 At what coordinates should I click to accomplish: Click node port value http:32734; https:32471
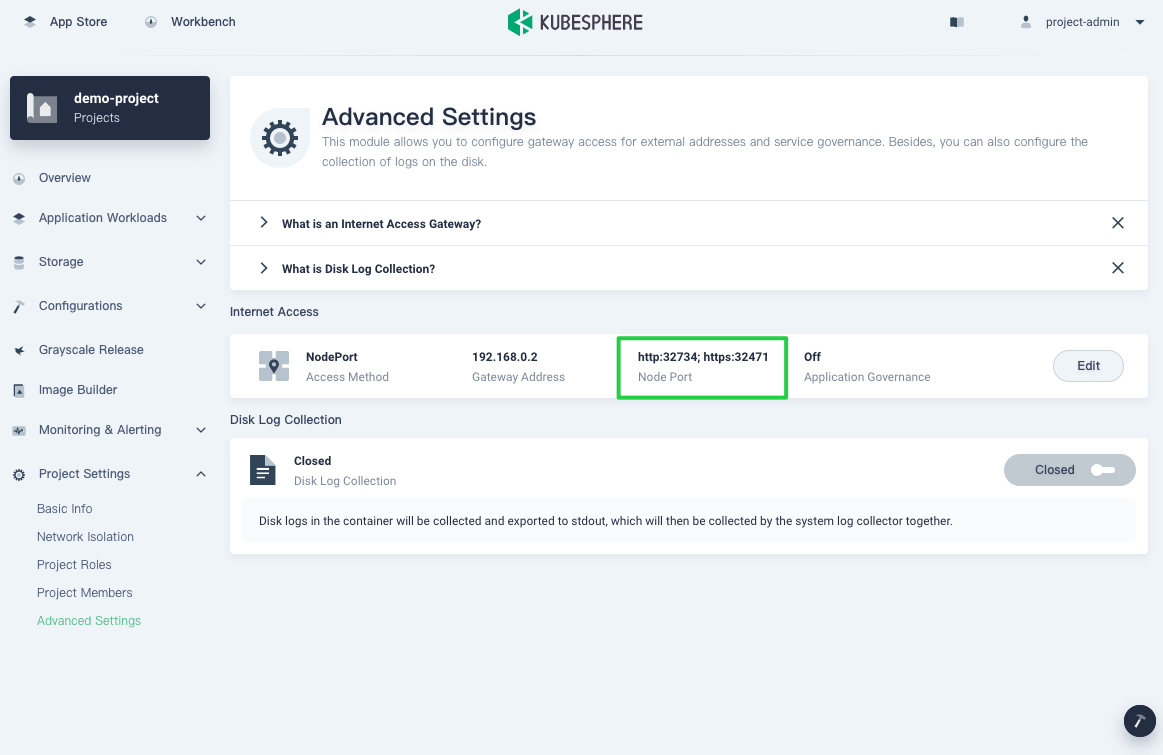click(x=703, y=357)
